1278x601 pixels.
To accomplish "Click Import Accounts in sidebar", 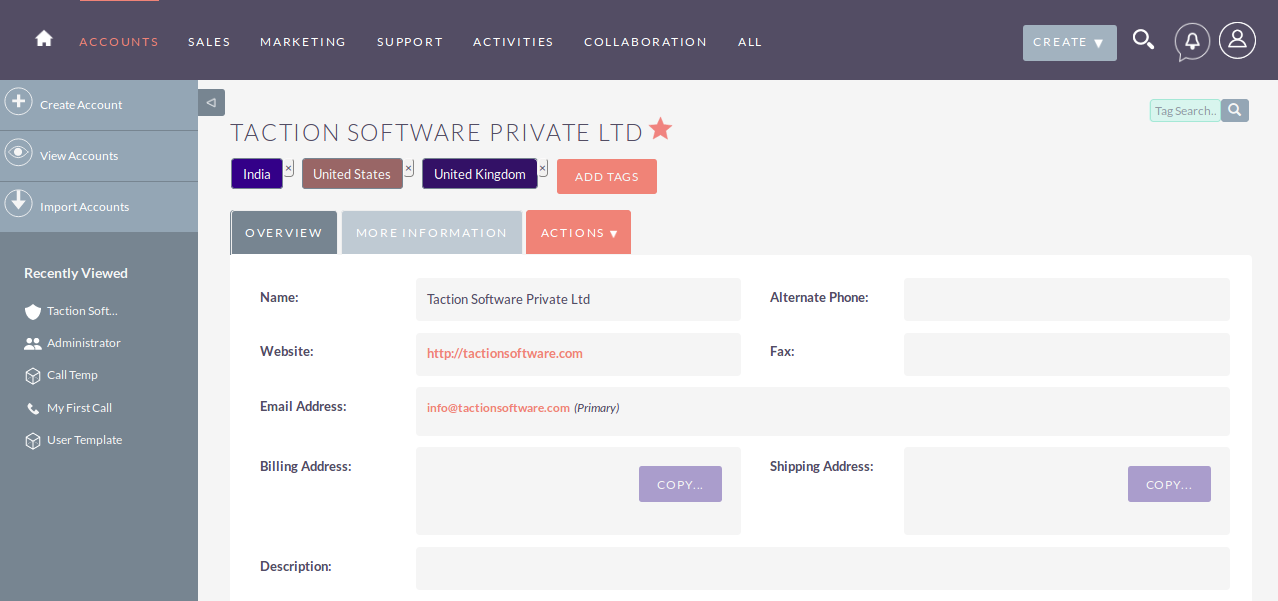I will tap(84, 207).
